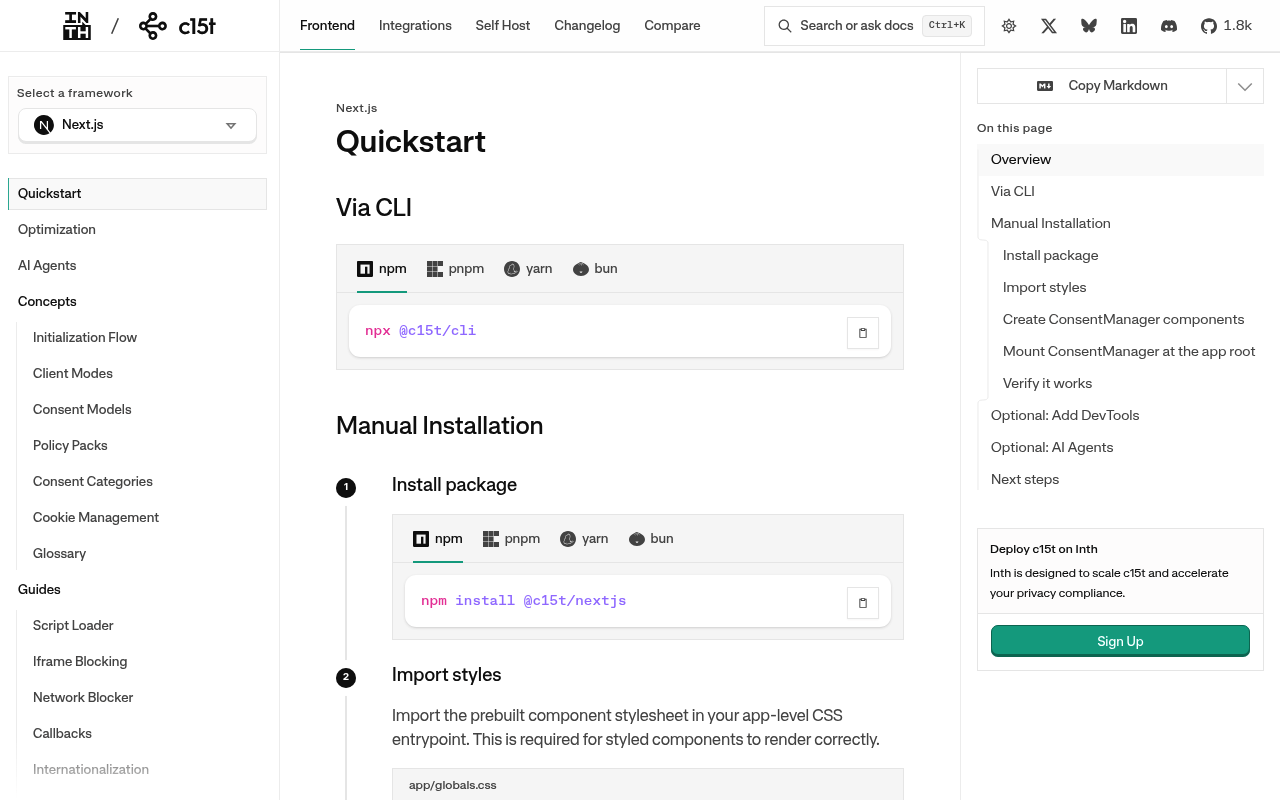Select the yarn tab under Install package
This screenshot has width=1280, height=800.
(x=584, y=539)
